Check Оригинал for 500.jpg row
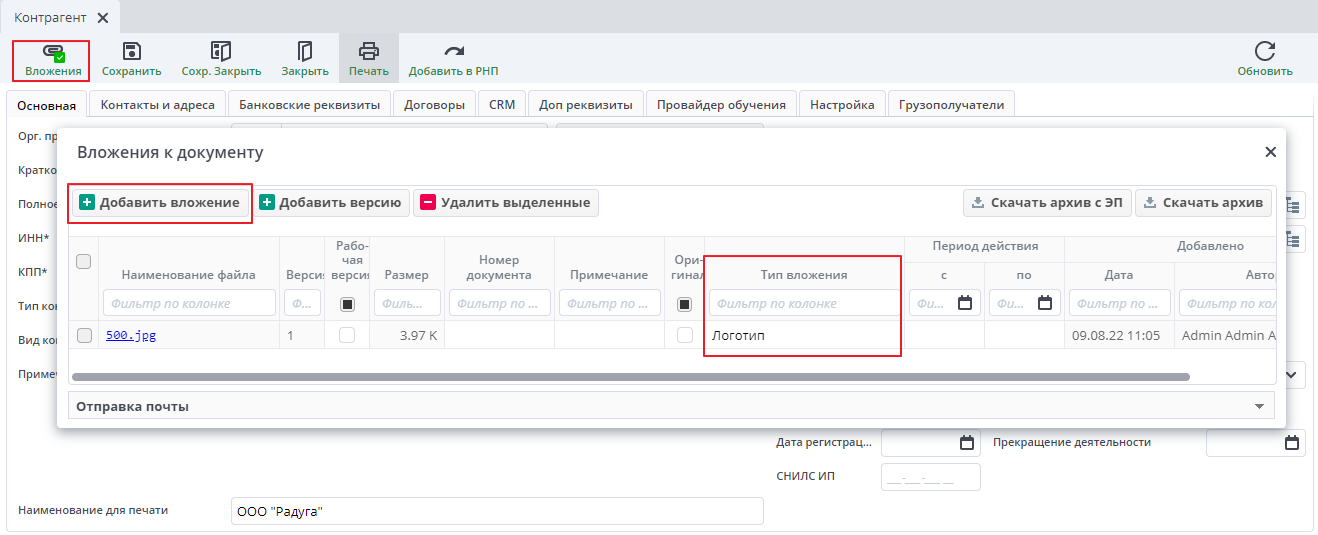 click(x=684, y=335)
